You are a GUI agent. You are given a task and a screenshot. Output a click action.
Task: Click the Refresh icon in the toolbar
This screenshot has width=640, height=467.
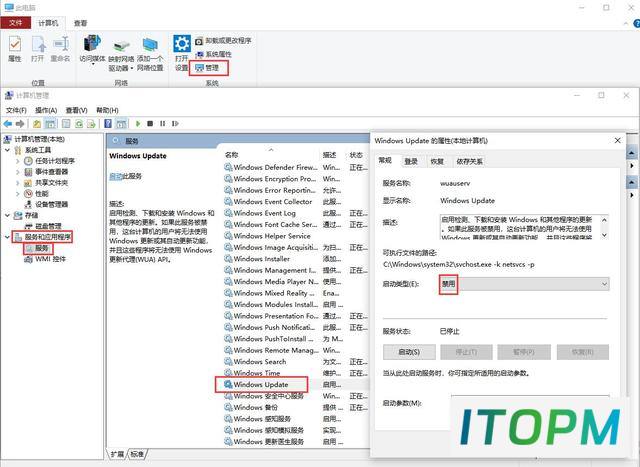pos(79,123)
